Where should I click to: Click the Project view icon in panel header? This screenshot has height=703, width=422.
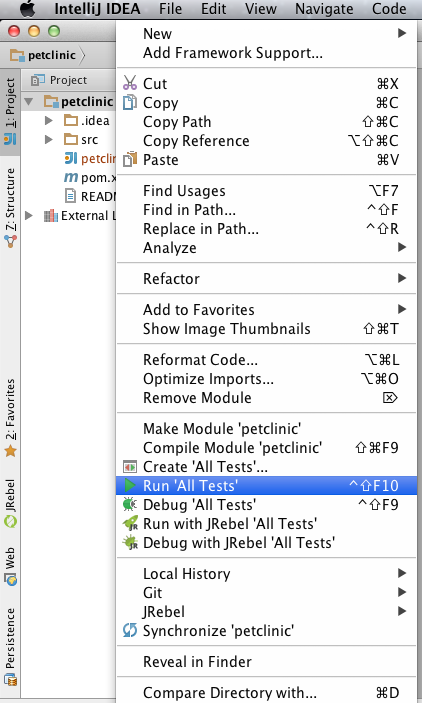(37, 80)
